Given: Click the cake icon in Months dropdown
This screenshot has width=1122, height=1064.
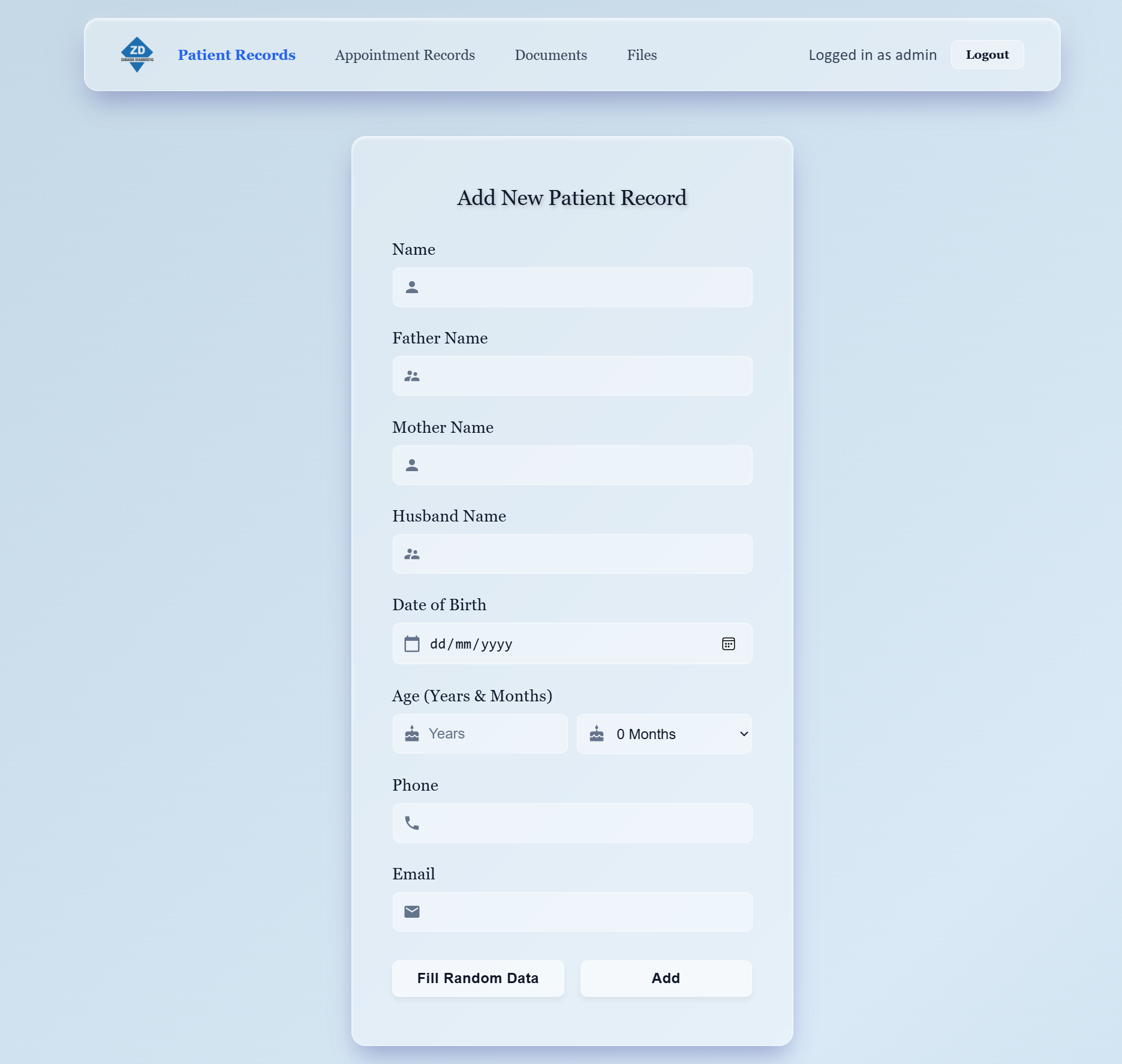Looking at the screenshot, I should pyautogui.click(x=597, y=734).
